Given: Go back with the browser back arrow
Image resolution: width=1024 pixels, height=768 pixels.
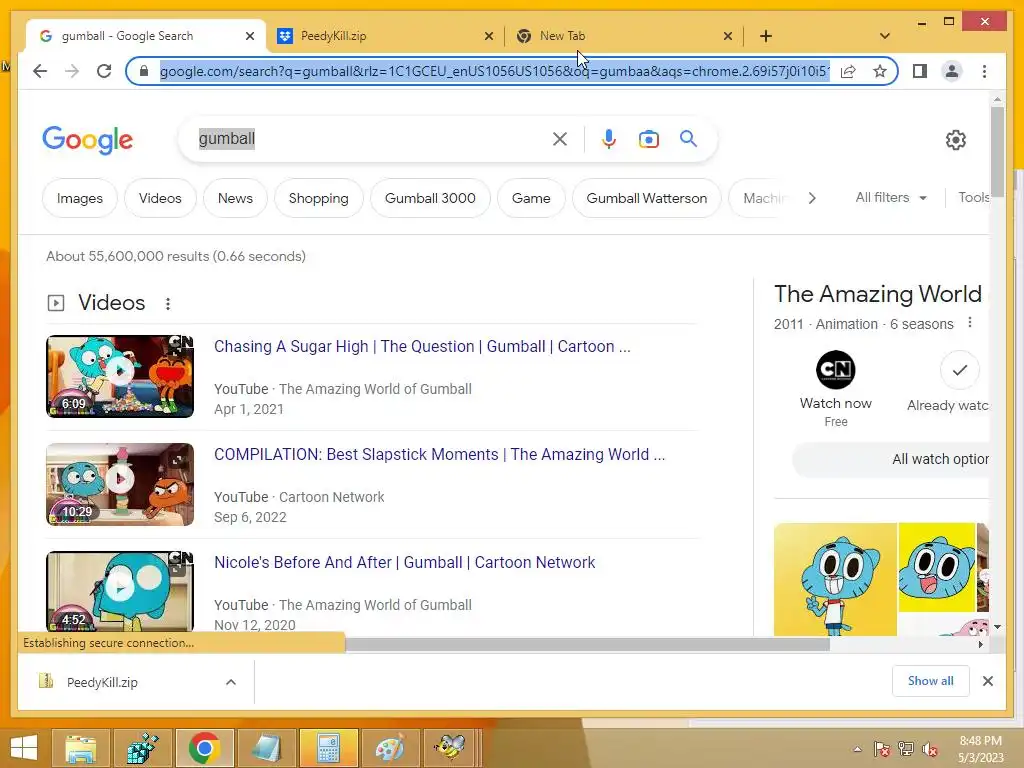Looking at the screenshot, I should pyautogui.click(x=40, y=71).
